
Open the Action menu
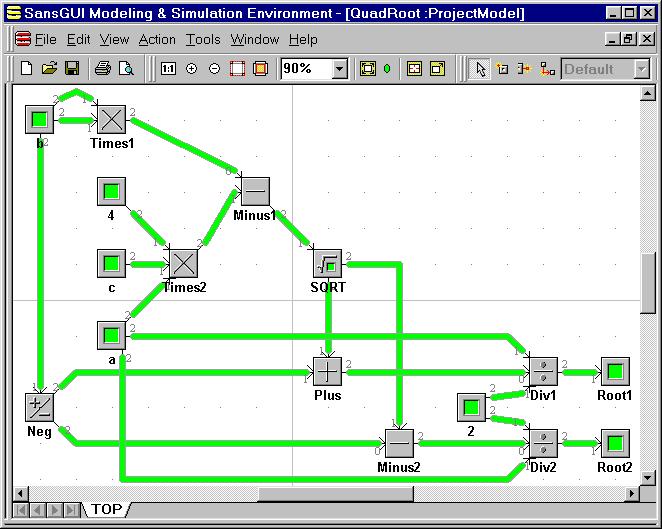(x=157, y=40)
